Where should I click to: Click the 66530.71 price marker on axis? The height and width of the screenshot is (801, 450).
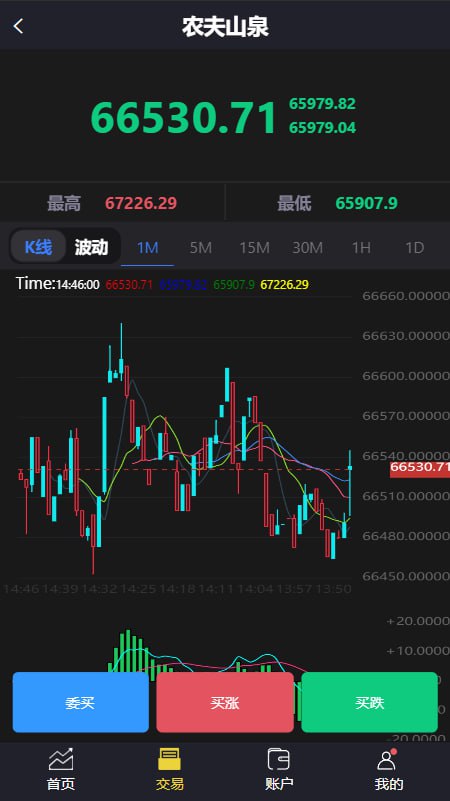pos(420,467)
